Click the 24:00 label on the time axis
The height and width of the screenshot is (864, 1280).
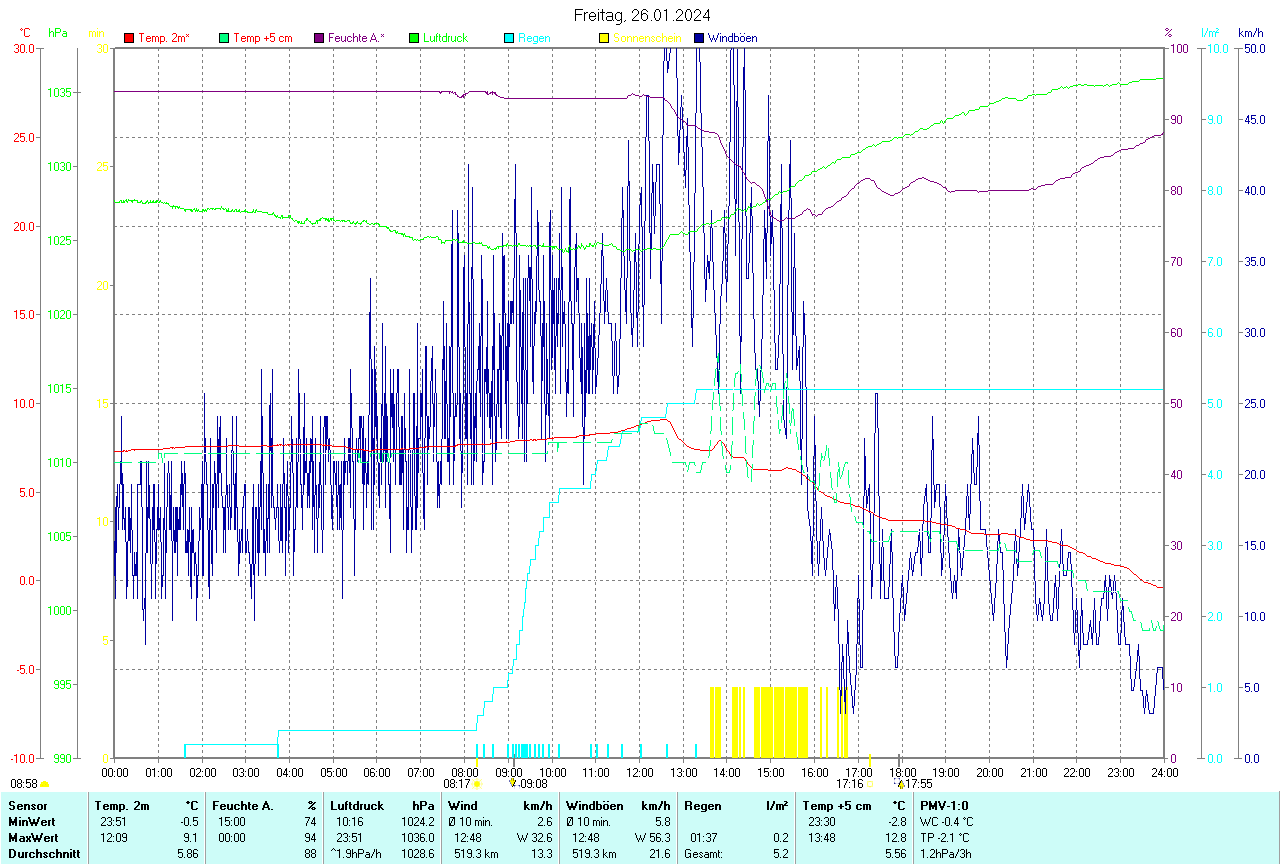[1164, 772]
